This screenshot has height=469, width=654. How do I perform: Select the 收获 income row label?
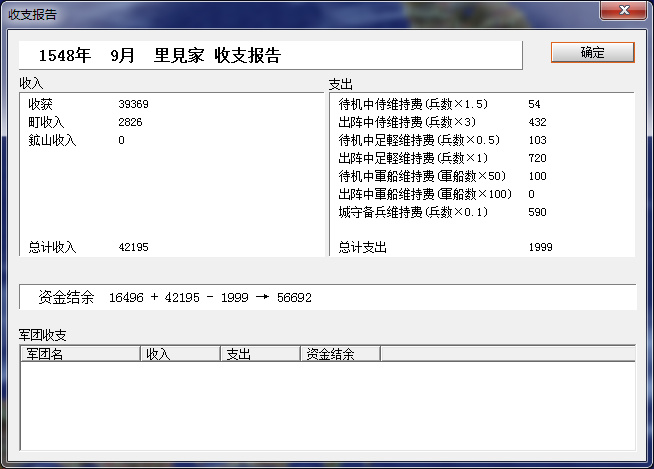(40, 104)
